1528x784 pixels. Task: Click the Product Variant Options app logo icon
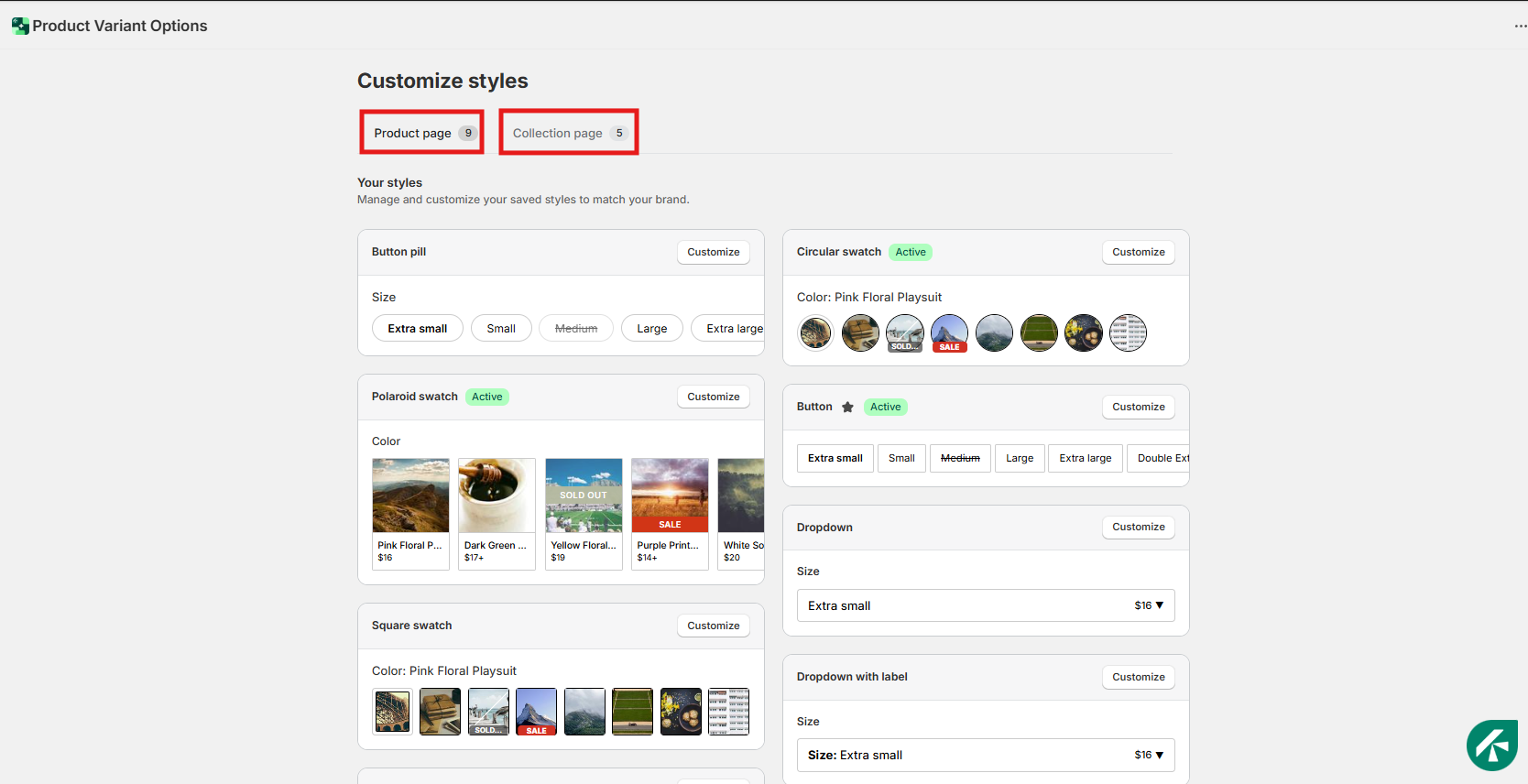click(x=19, y=26)
